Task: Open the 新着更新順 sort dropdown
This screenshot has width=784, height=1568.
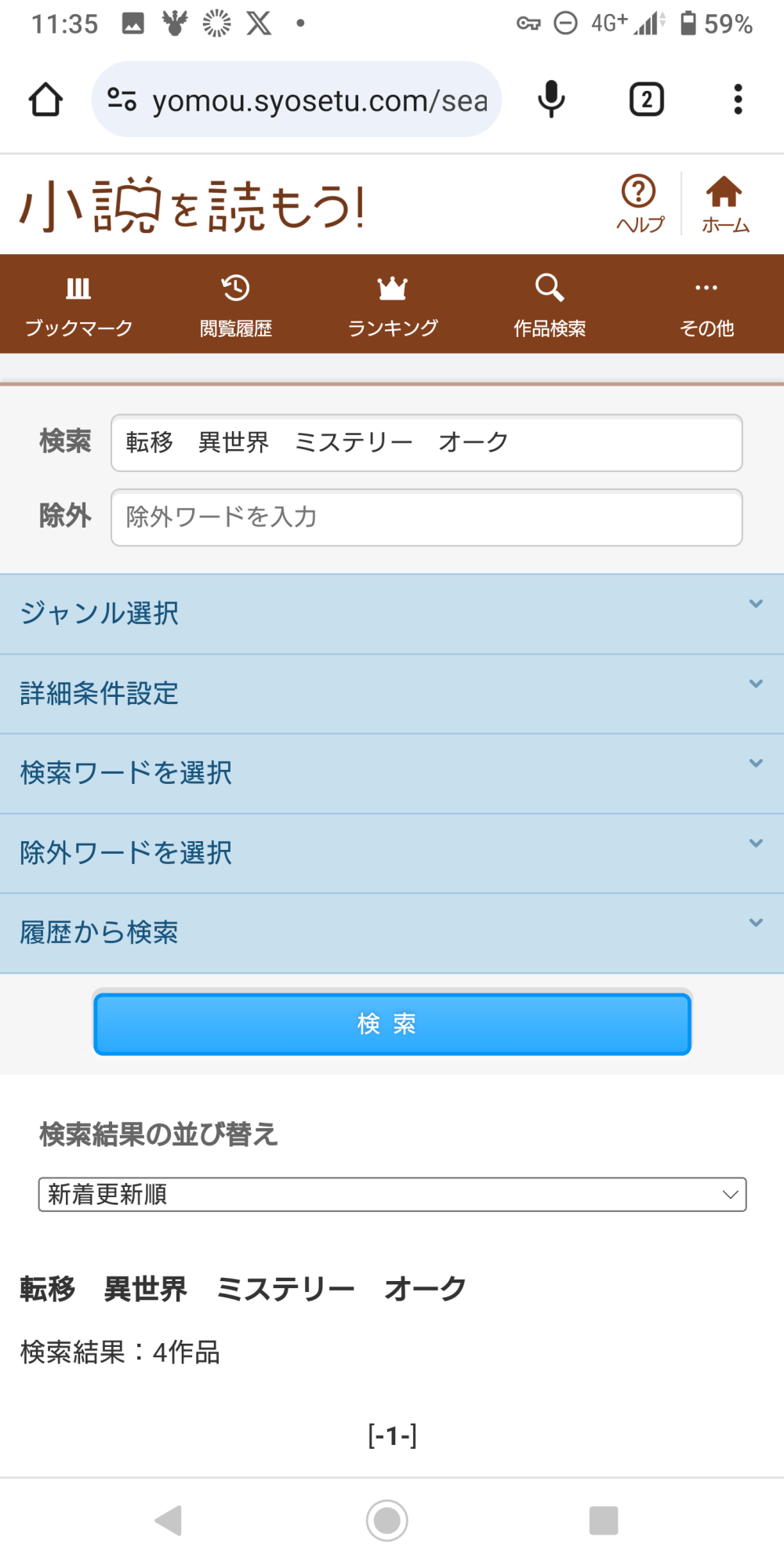Action: [x=392, y=1194]
